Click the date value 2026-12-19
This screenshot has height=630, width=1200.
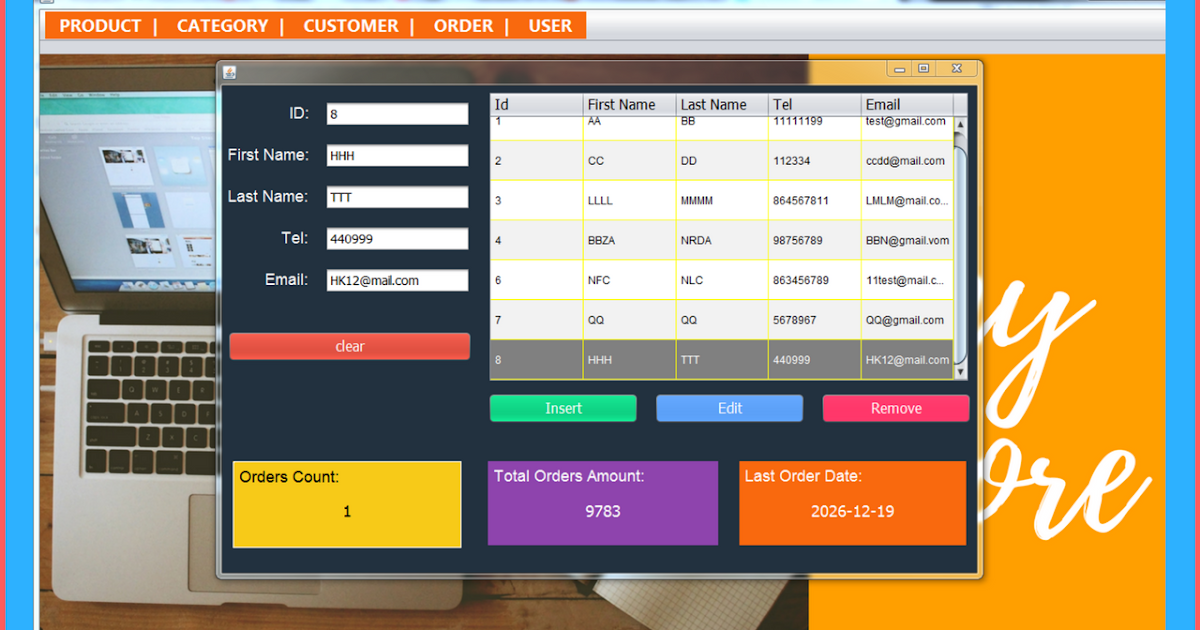pos(853,511)
